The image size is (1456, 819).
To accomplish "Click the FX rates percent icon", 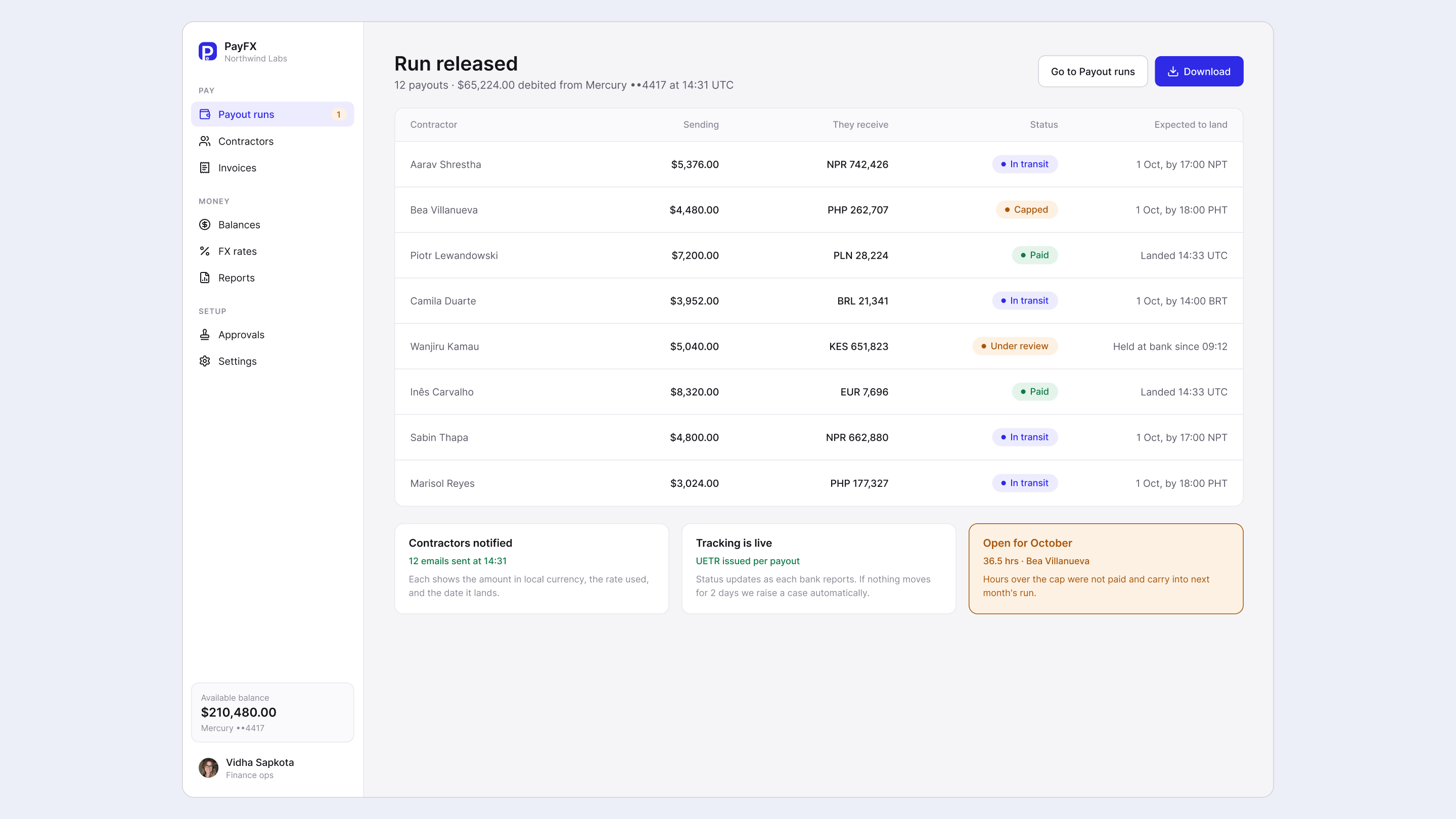I will tap(205, 251).
